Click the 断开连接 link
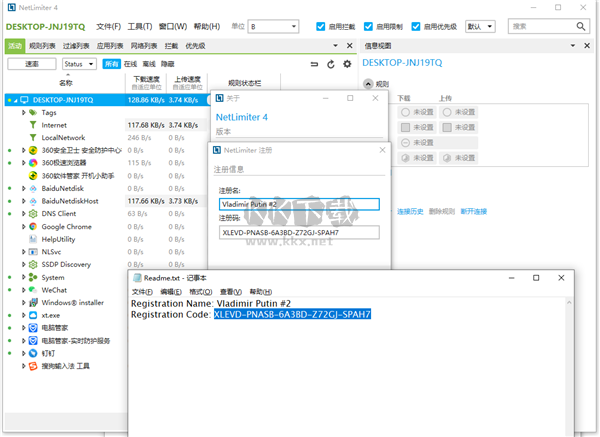 tap(474, 212)
